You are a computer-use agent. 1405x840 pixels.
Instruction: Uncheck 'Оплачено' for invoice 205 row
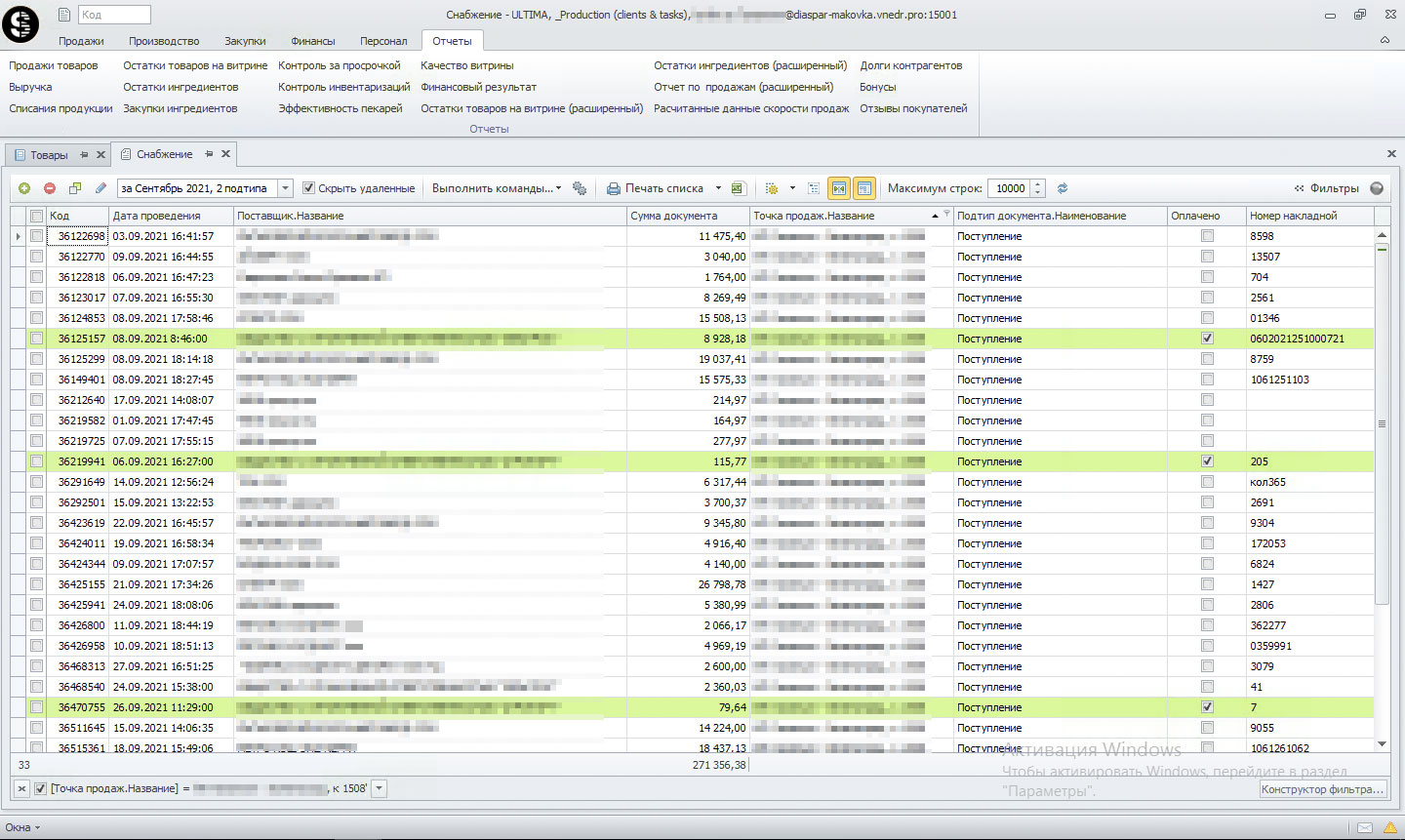(1207, 461)
